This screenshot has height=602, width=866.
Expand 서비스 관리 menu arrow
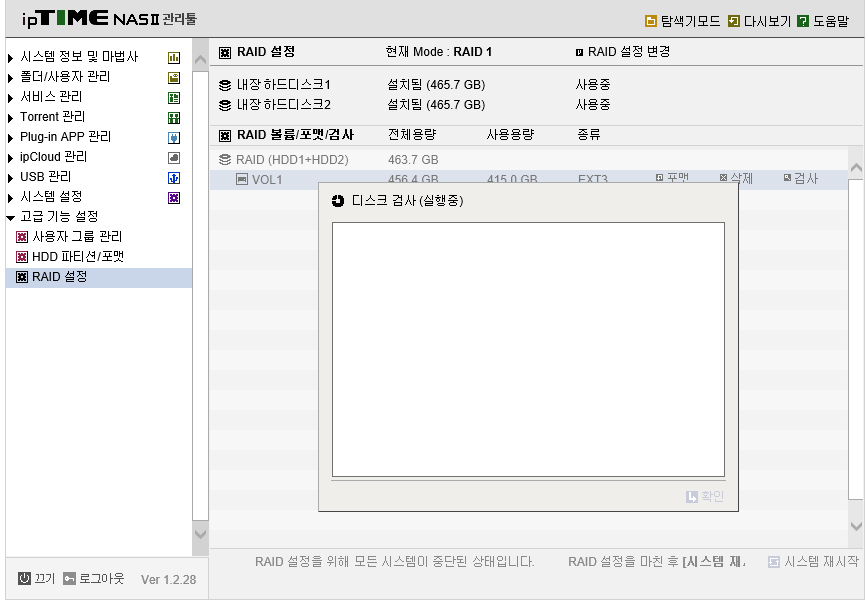(x=10, y=98)
